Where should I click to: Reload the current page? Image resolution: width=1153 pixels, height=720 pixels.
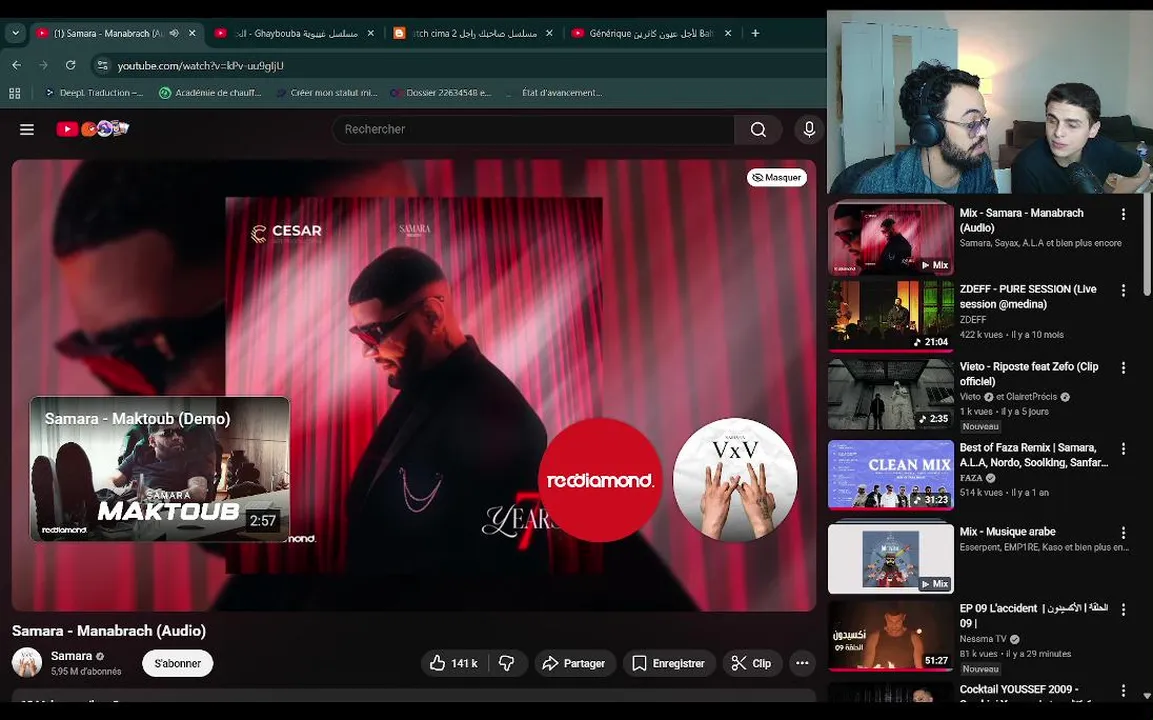71,65
